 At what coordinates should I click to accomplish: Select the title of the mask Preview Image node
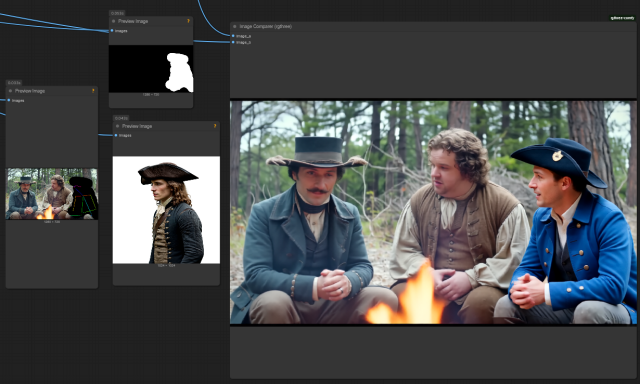(x=133, y=21)
